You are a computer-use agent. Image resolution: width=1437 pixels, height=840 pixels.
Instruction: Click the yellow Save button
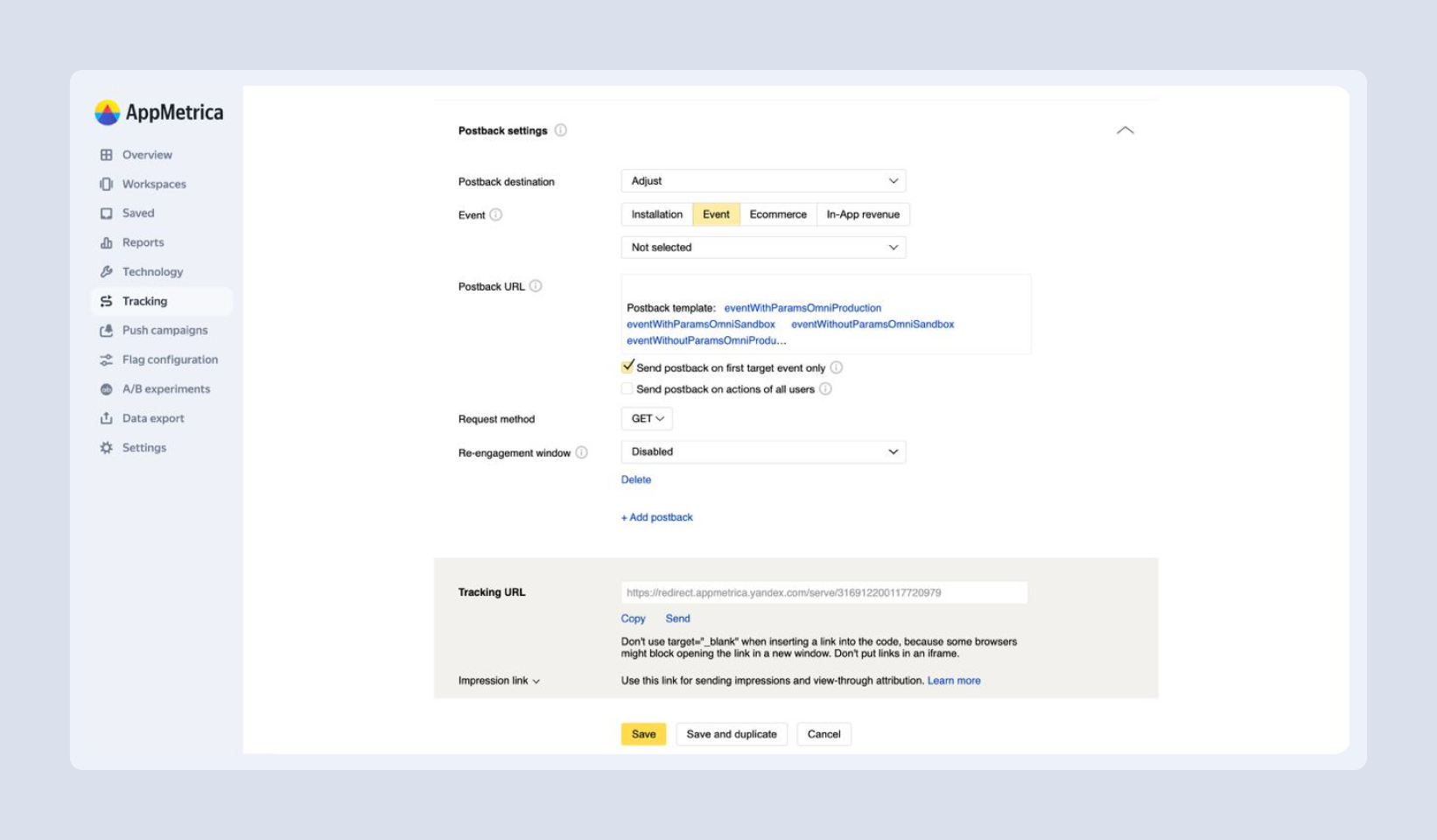(643, 734)
